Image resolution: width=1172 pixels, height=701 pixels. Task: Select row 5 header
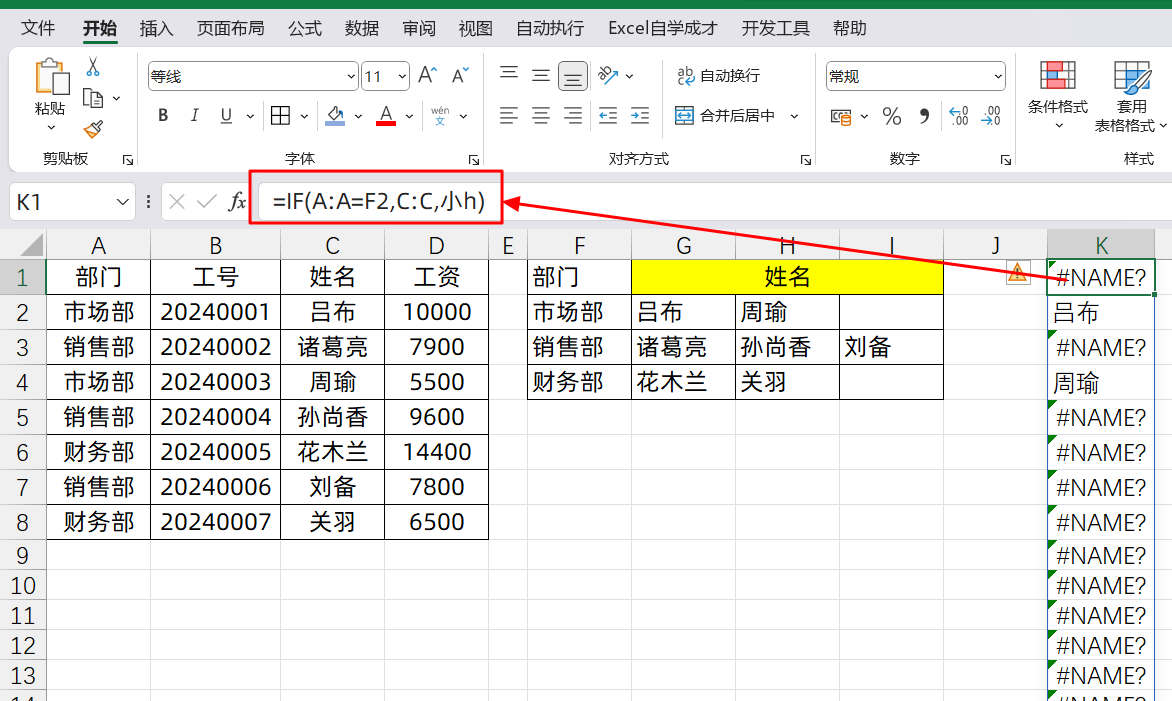coord(22,417)
